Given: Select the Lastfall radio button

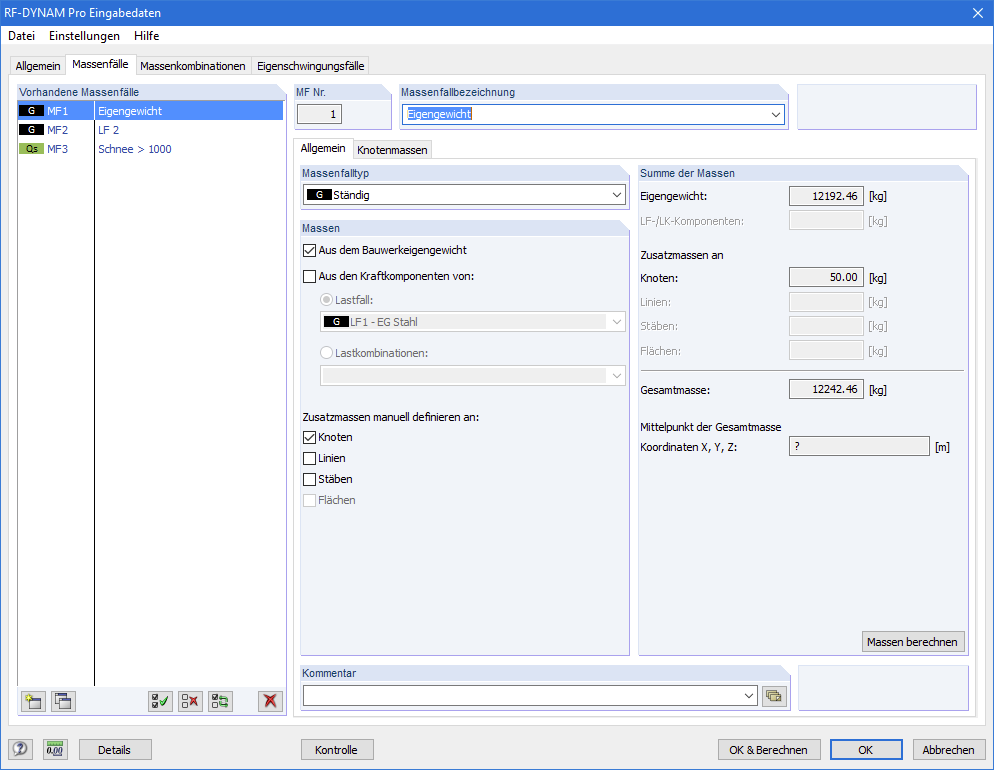Looking at the screenshot, I should tap(326, 300).
